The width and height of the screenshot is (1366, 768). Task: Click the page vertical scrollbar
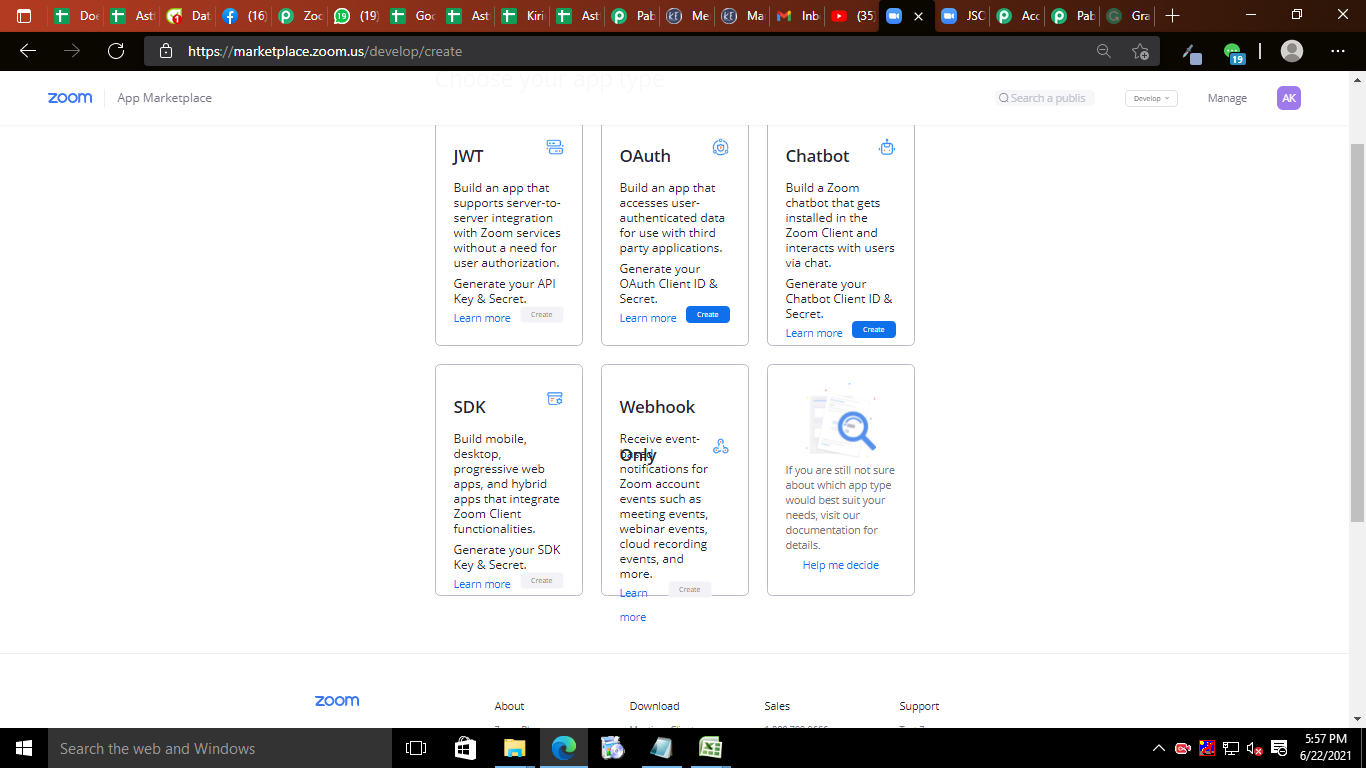point(1358,333)
